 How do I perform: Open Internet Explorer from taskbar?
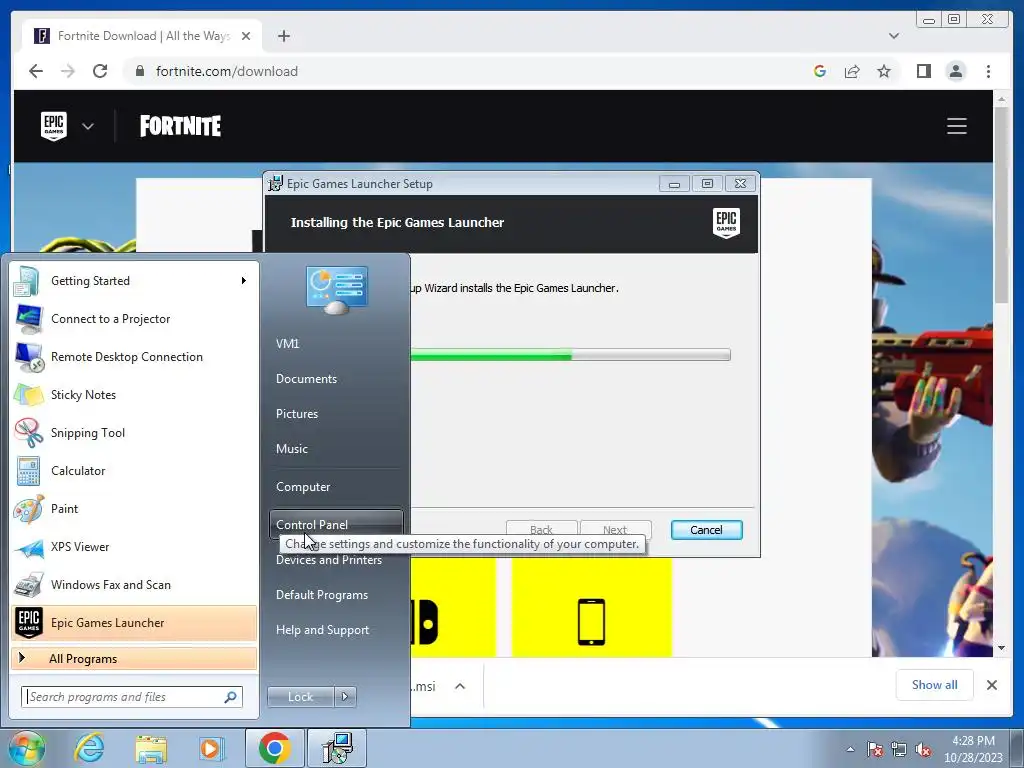tap(89, 748)
